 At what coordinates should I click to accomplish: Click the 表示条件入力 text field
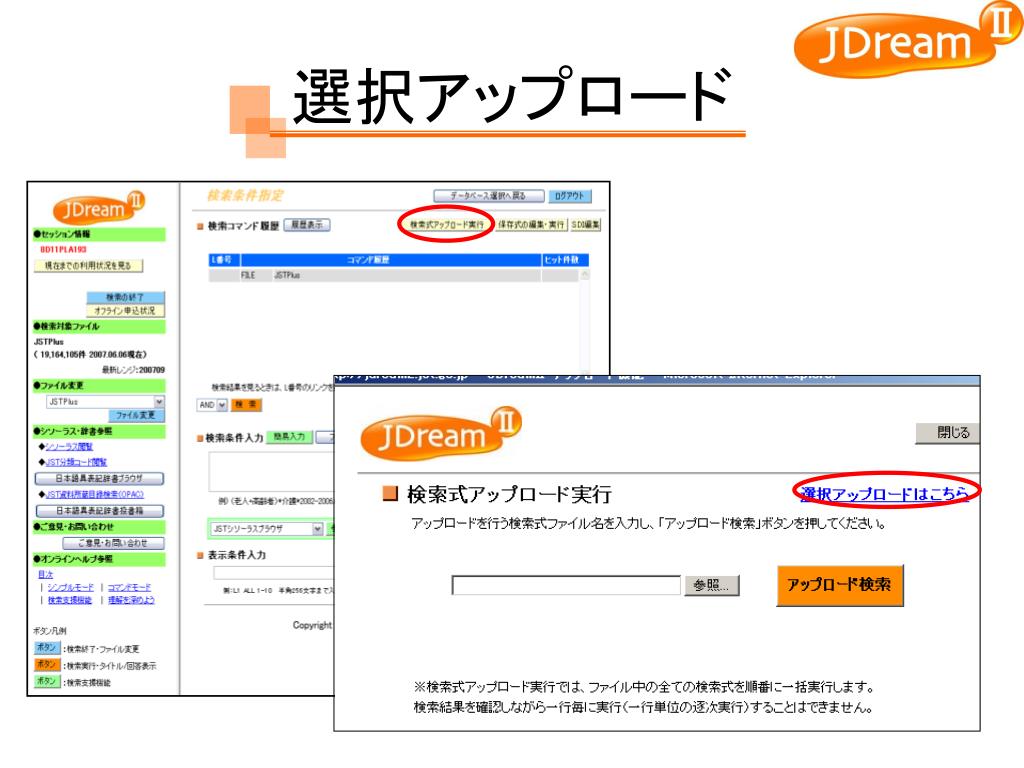pyautogui.click(x=274, y=573)
